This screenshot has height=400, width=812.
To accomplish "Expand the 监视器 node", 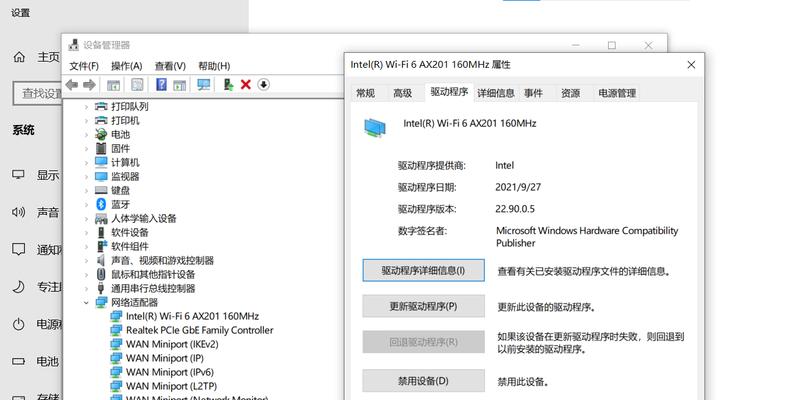I will click(86, 177).
